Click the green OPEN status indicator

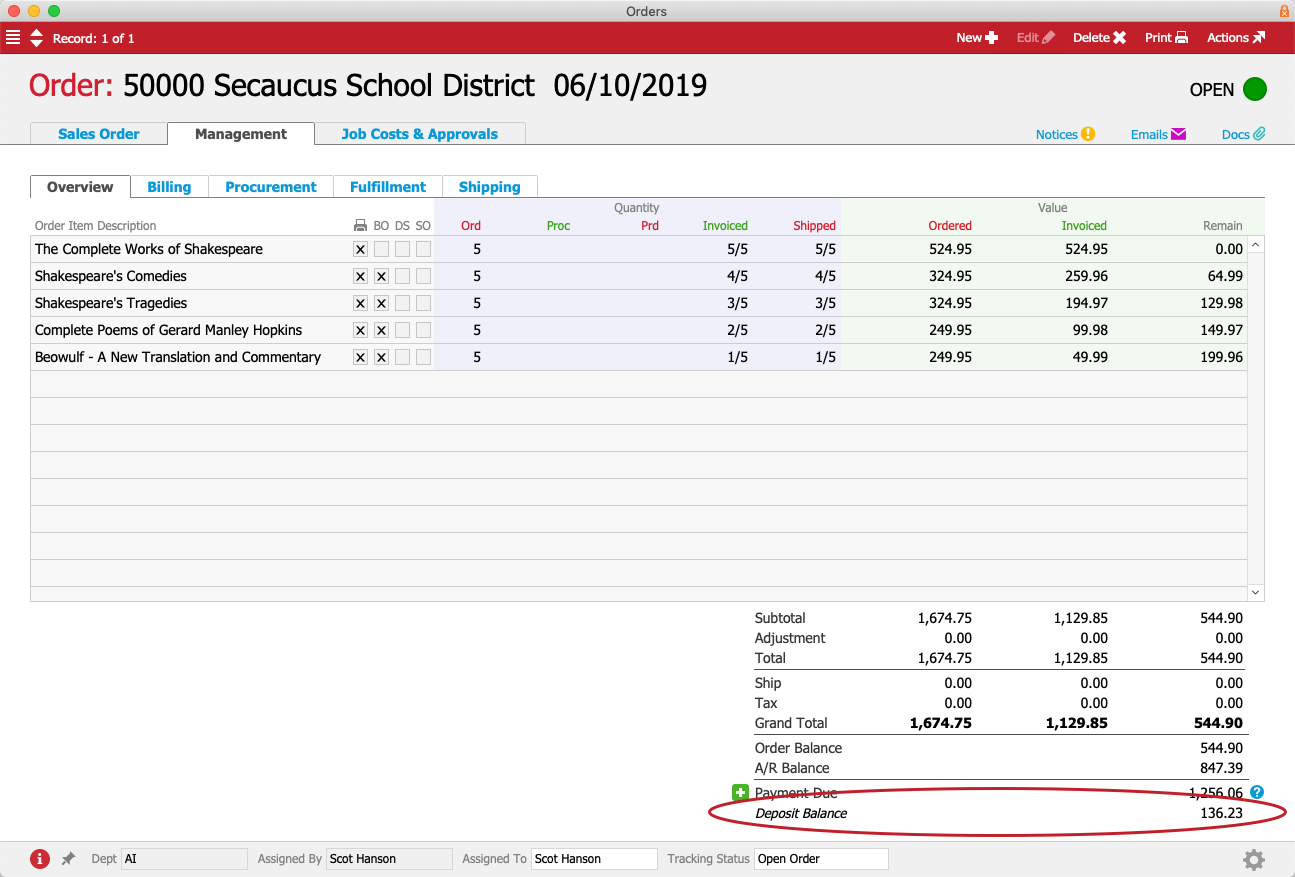[x=1255, y=89]
